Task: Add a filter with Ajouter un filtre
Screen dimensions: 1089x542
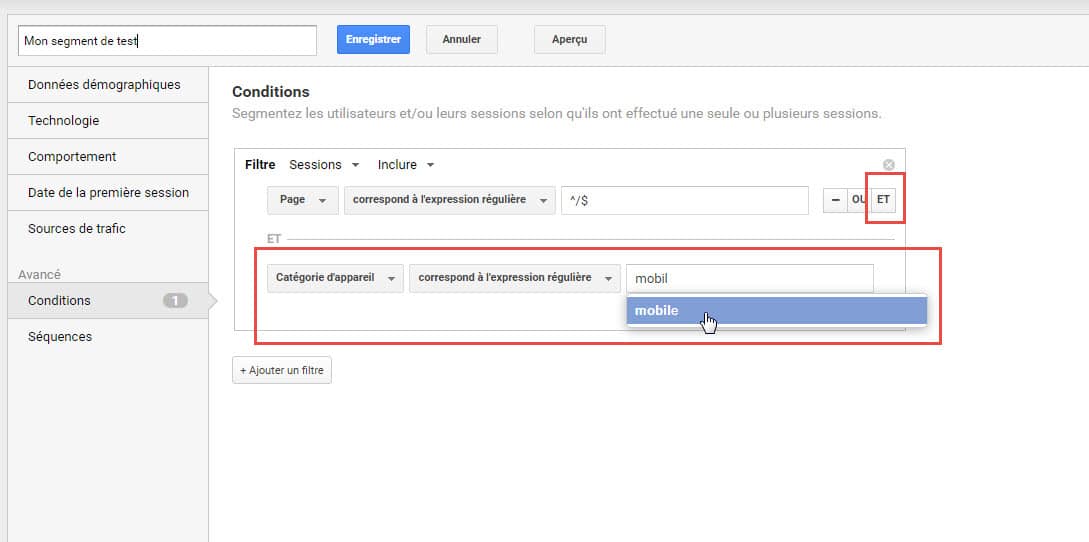Action: [282, 370]
